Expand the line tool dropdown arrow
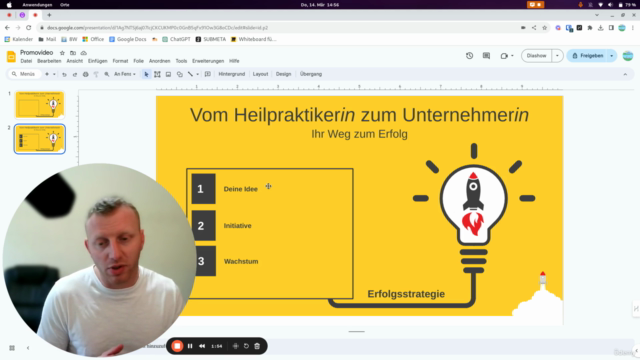 pyautogui.click(x=198, y=74)
